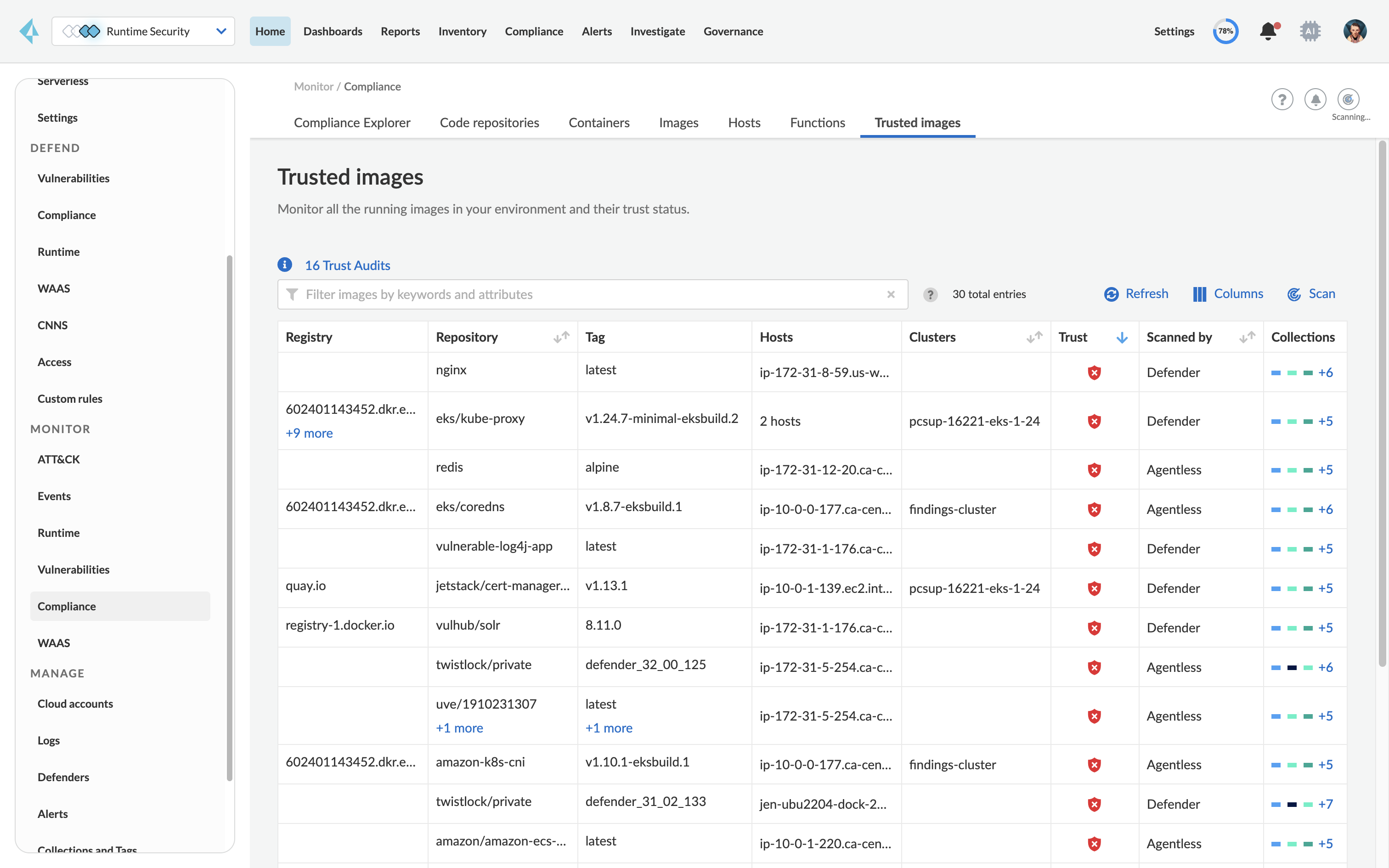The width and height of the screenshot is (1389, 868).
Task: Start a Scan of trusted images
Action: (1311, 294)
